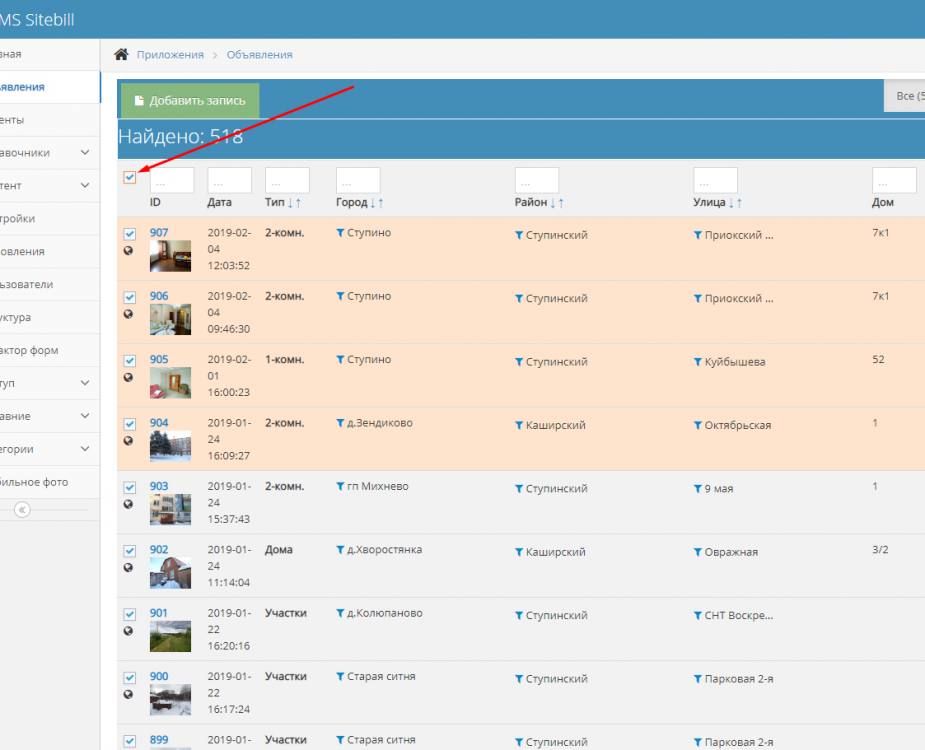Expand the first sidebar submenu chevron
The image size is (925, 750).
point(85,153)
